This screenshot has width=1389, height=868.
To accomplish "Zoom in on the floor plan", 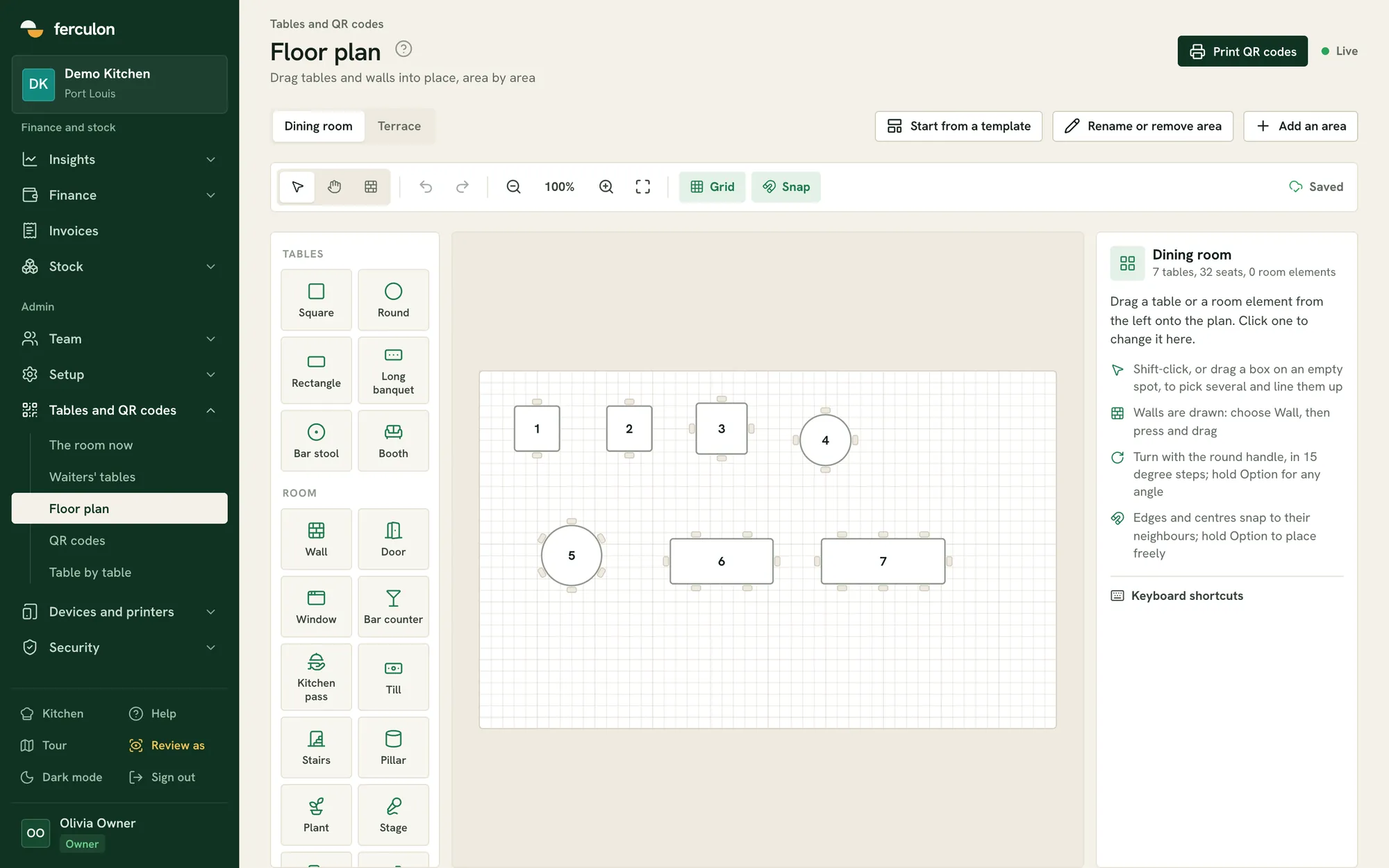I will pos(606,187).
